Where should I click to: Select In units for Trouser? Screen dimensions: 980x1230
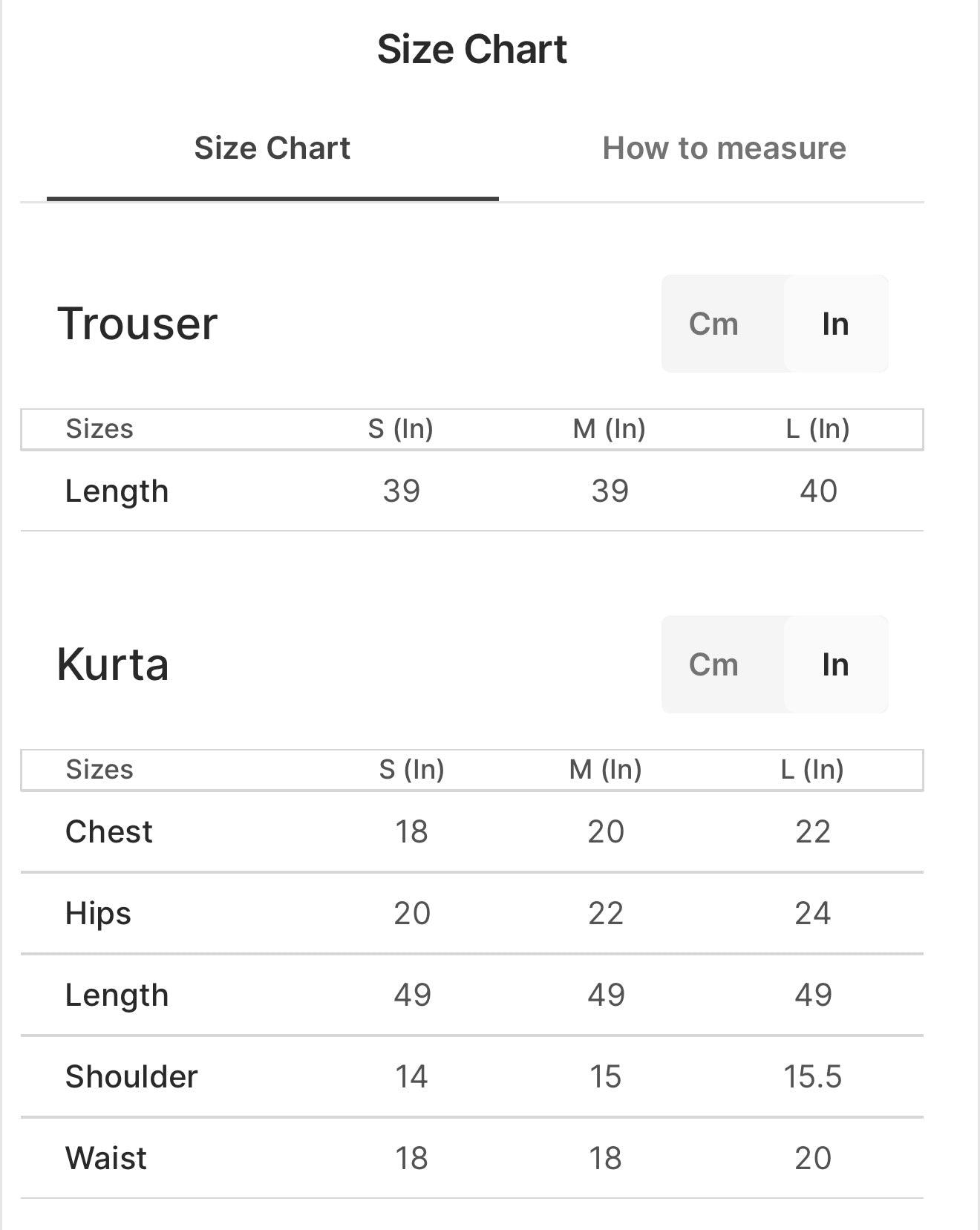(835, 324)
